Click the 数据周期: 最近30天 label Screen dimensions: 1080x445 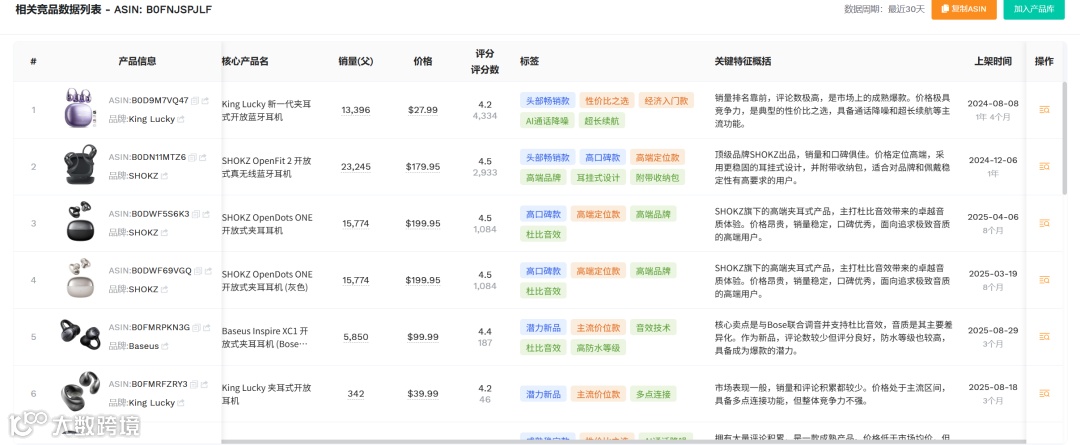(x=884, y=9)
